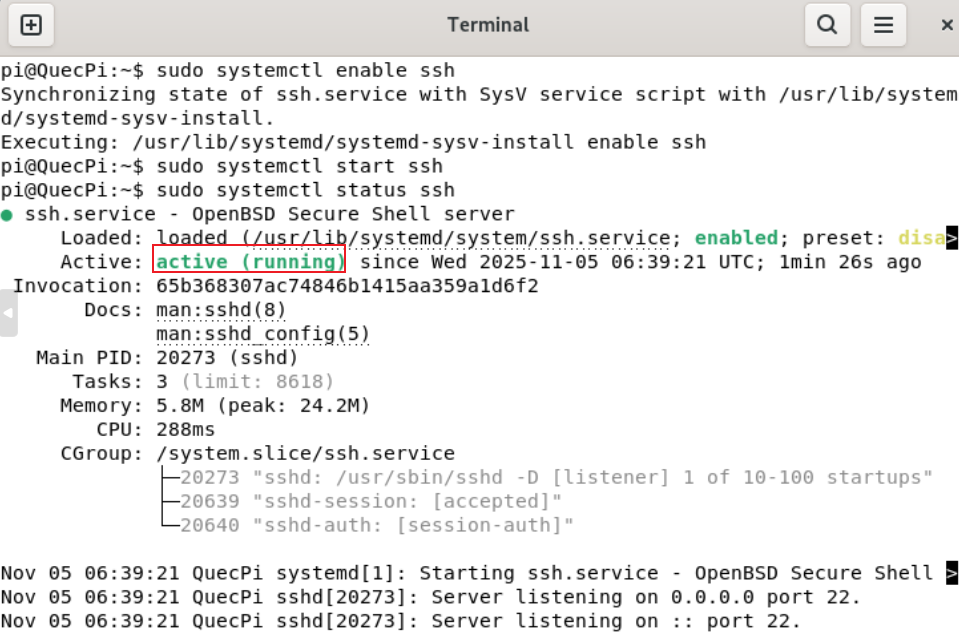Open the man:sshd_config(5) link
The height and width of the screenshot is (633, 959).
click(x=263, y=334)
